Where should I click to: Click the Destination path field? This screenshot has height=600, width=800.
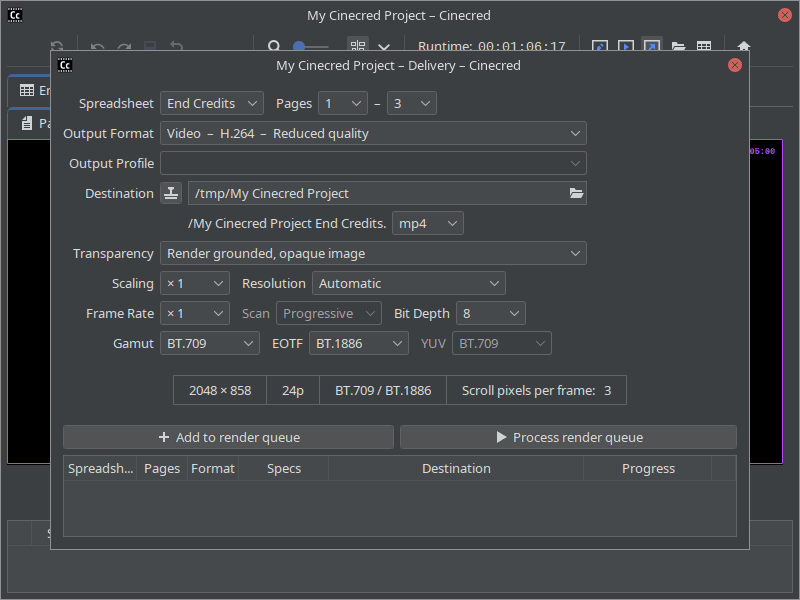point(387,193)
